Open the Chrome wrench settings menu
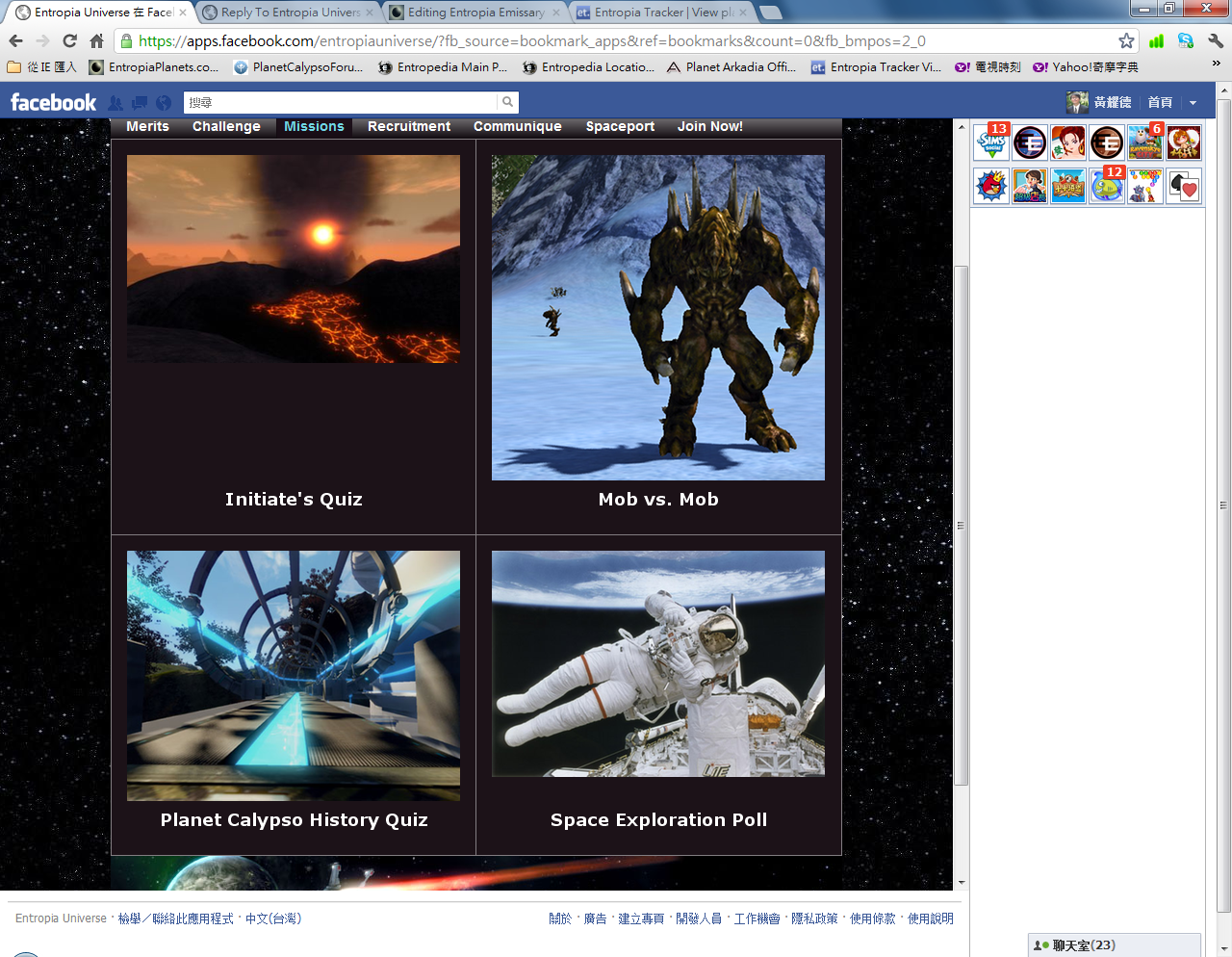This screenshot has height=957, width=1232. pyautogui.click(x=1216, y=40)
